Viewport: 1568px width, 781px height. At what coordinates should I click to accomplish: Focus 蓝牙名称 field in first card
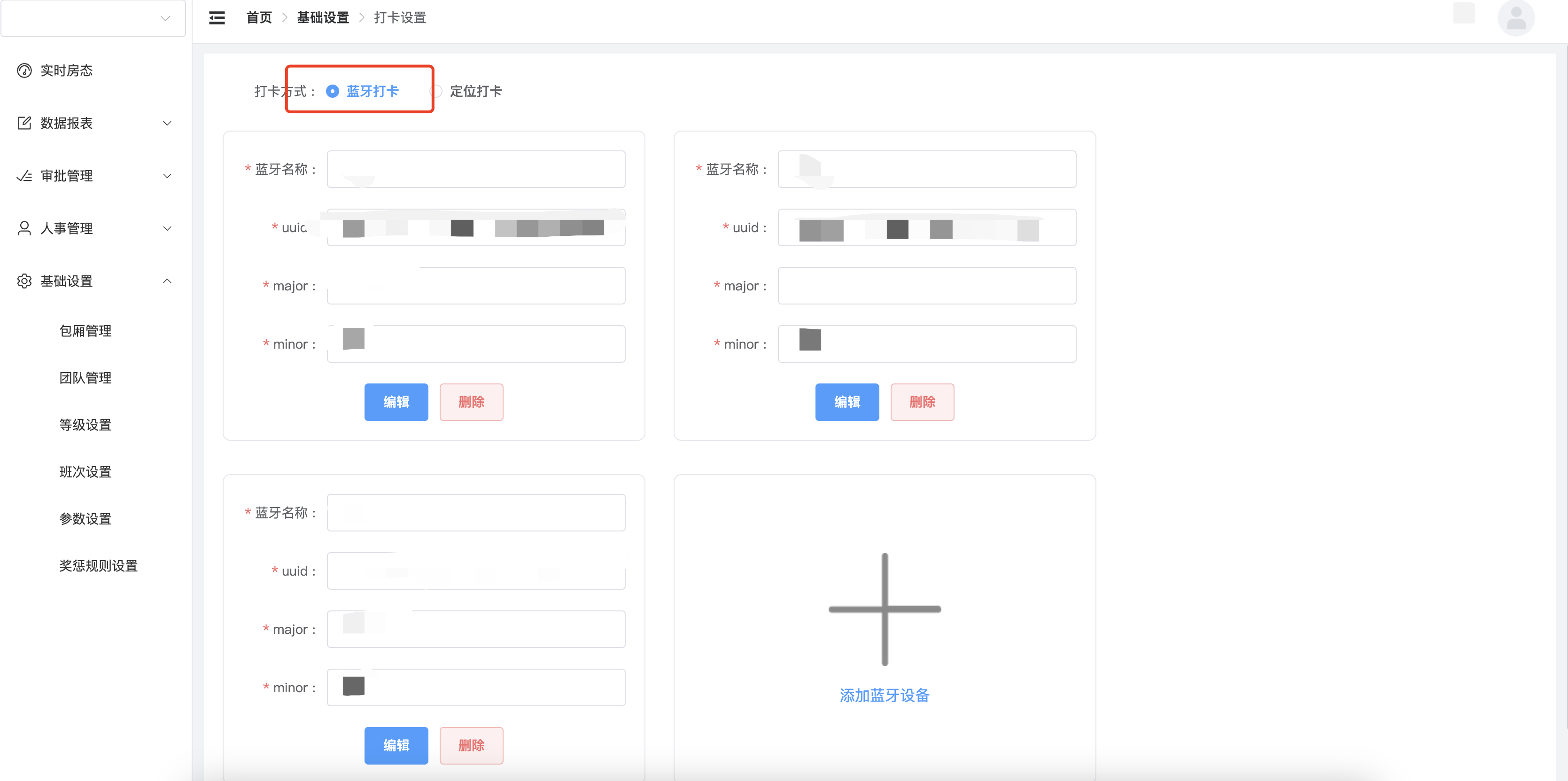[476, 169]
